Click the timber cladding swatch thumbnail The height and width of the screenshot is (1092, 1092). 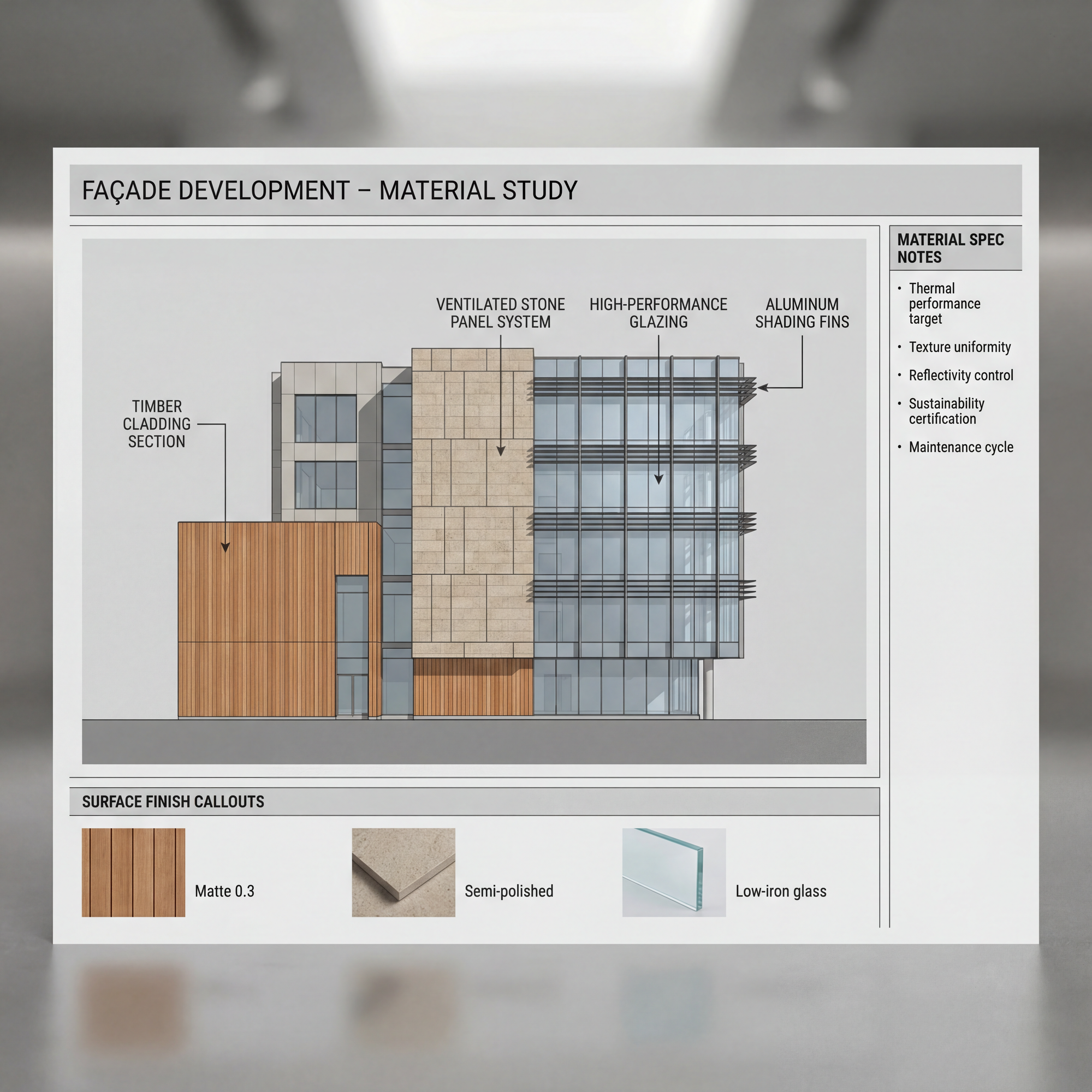[x=133, y=872]
